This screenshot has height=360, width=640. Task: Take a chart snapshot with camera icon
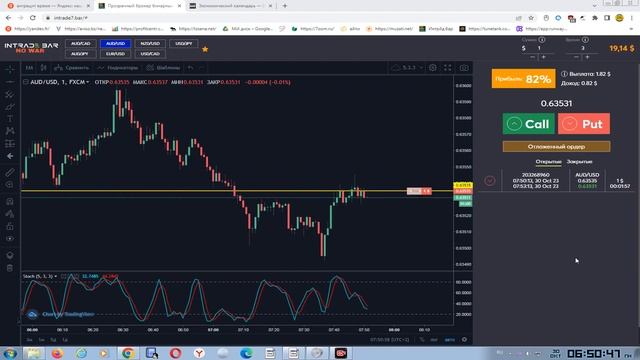point(464,68)
